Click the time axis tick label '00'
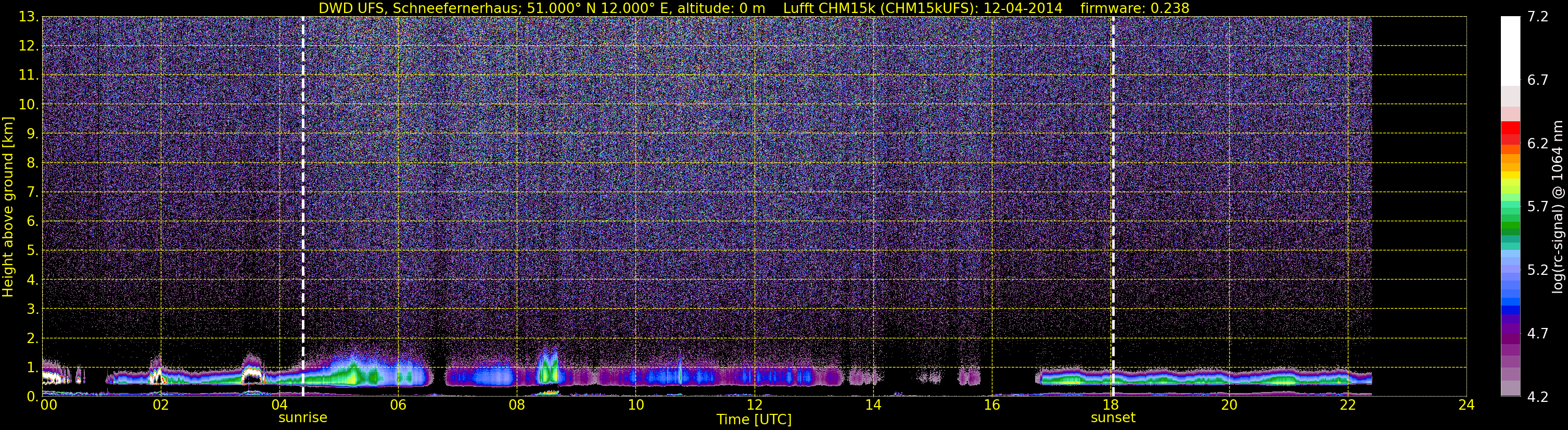The image size is (1568, 430). pyautogui.click(x=49, y=406)
